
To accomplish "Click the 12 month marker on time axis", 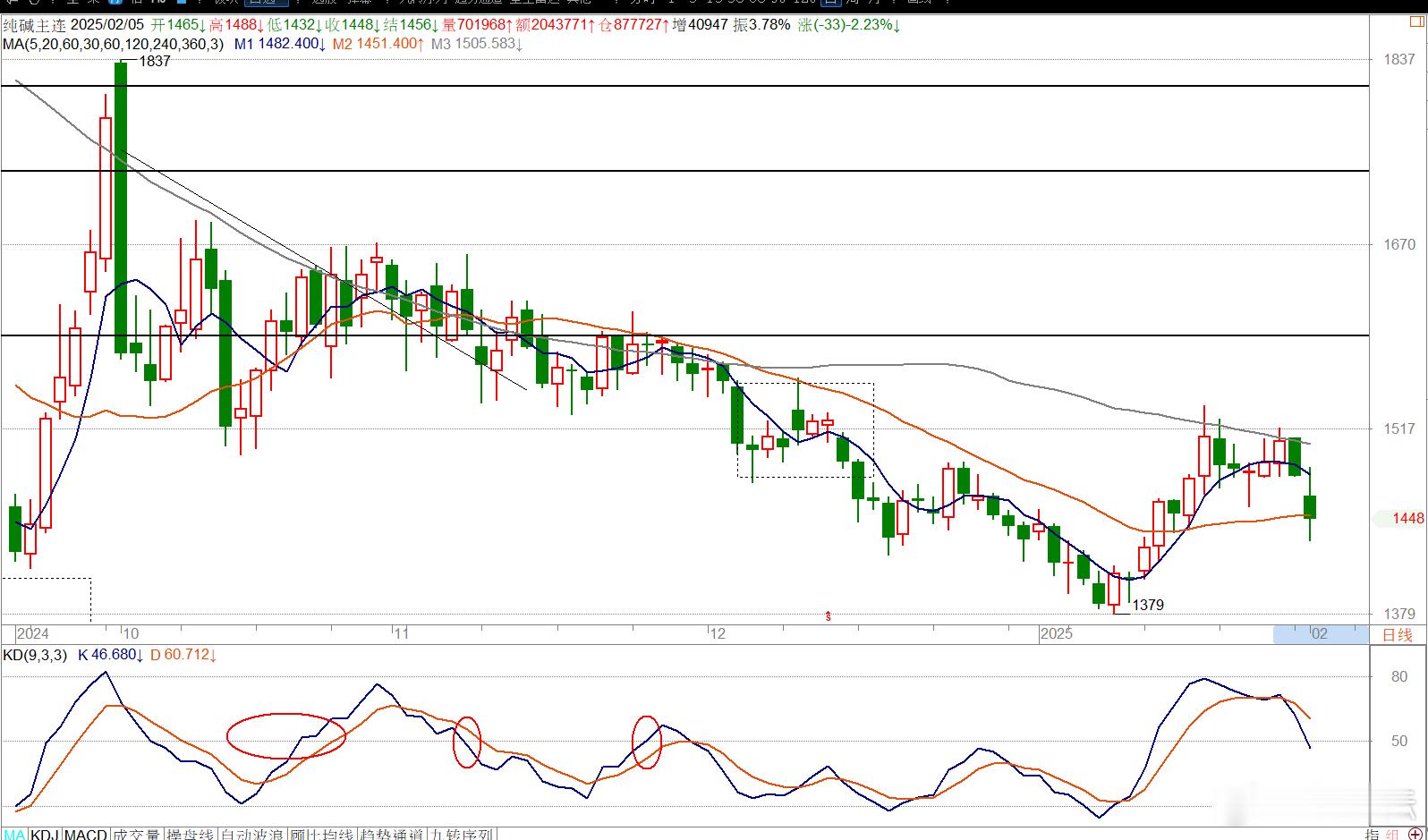I will point(717,634).
